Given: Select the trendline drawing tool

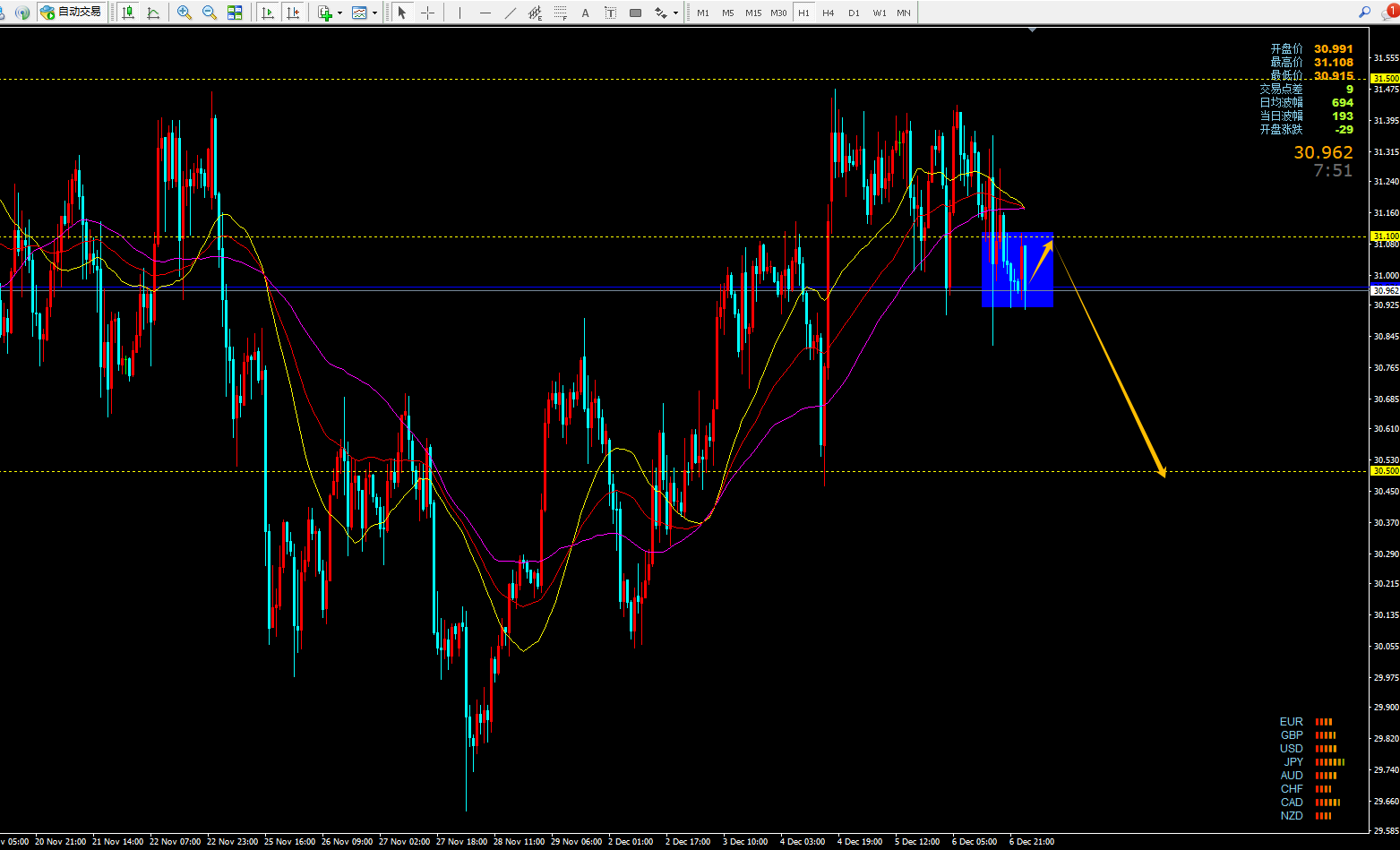Looking at the screenshot, I should [510, 13].
